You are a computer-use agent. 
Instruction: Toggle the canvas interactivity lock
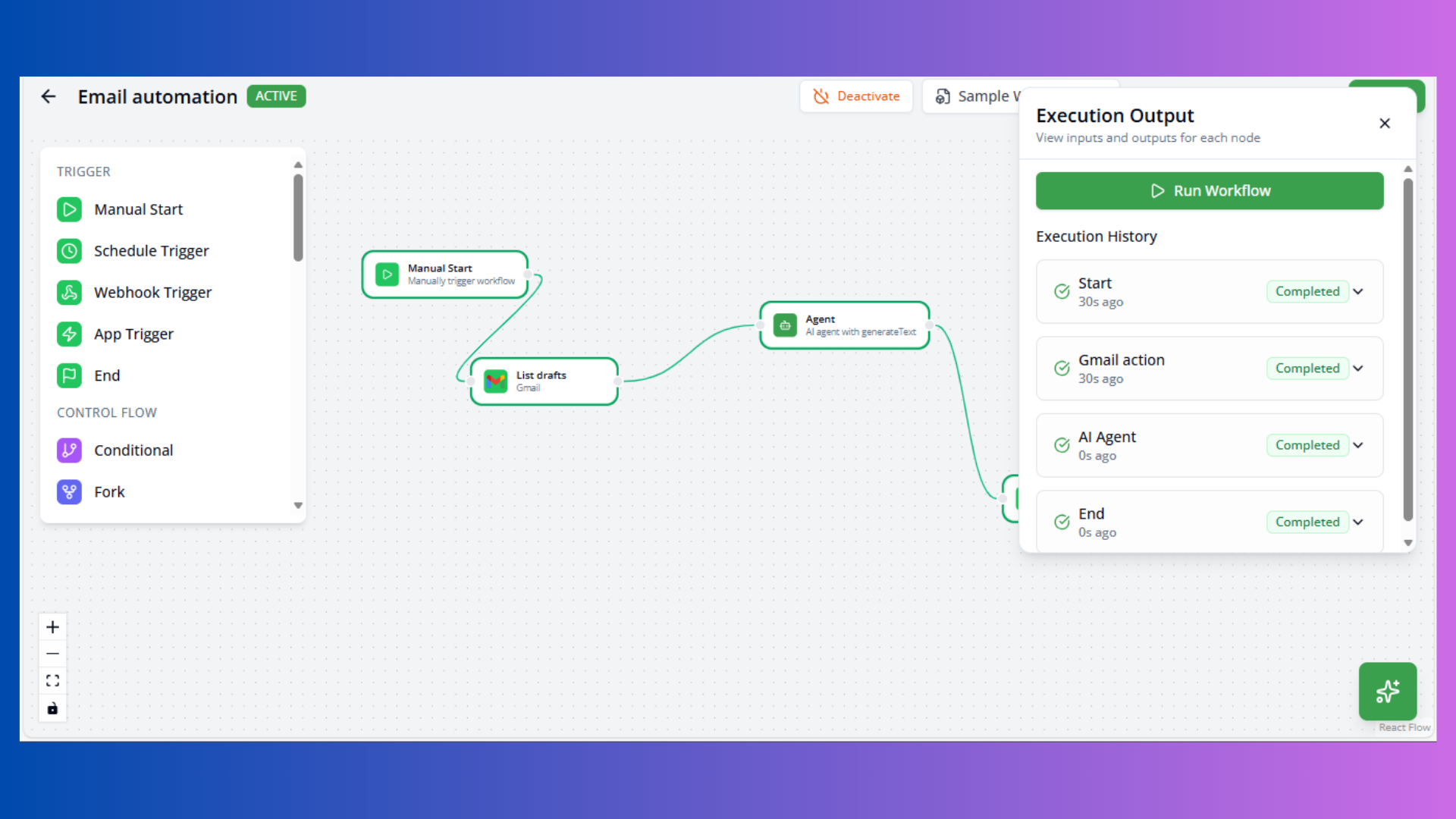pos(52,708)
